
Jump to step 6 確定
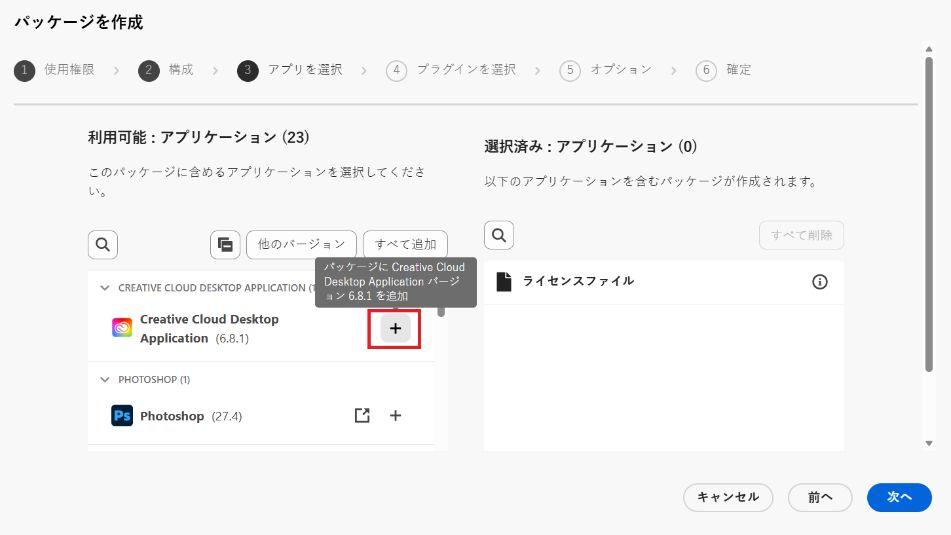click(x=724, y=70)
